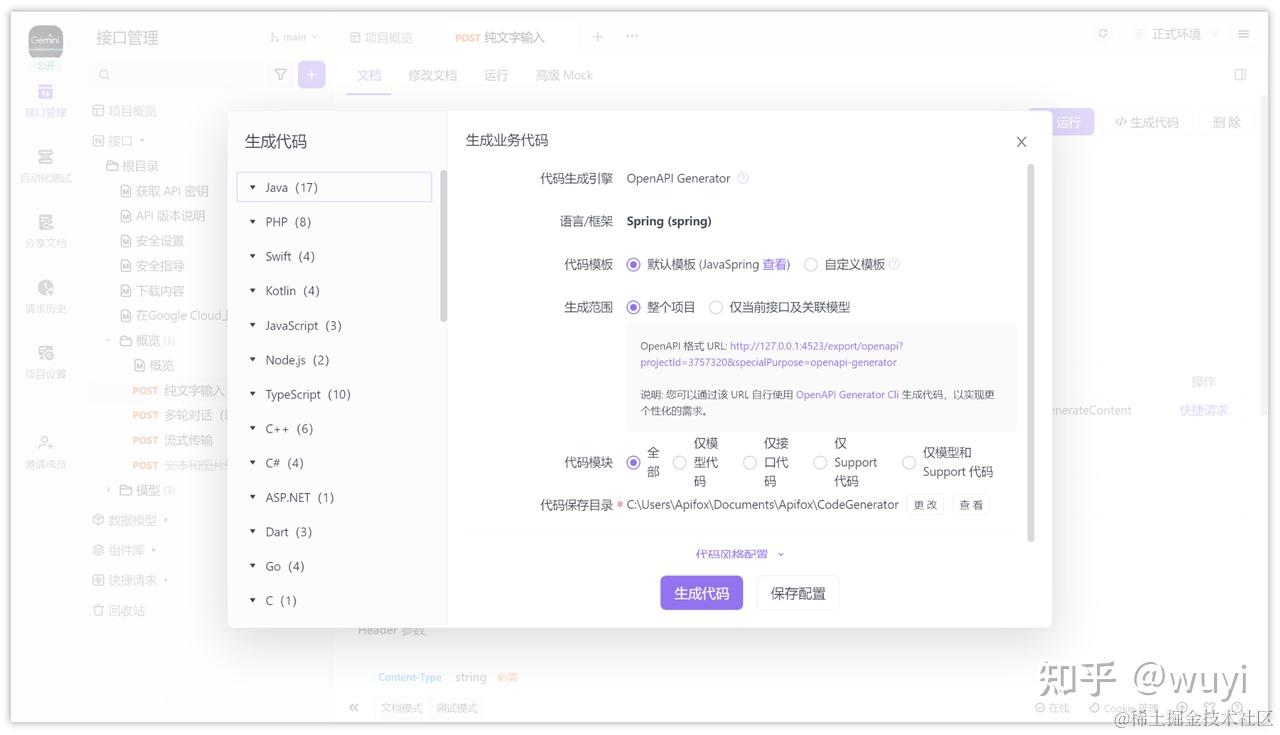This screenshot has height=735, width=1280.
Task: Expand the Swift (4) language group
Action: pyautogui.click(x=334, y=256)
